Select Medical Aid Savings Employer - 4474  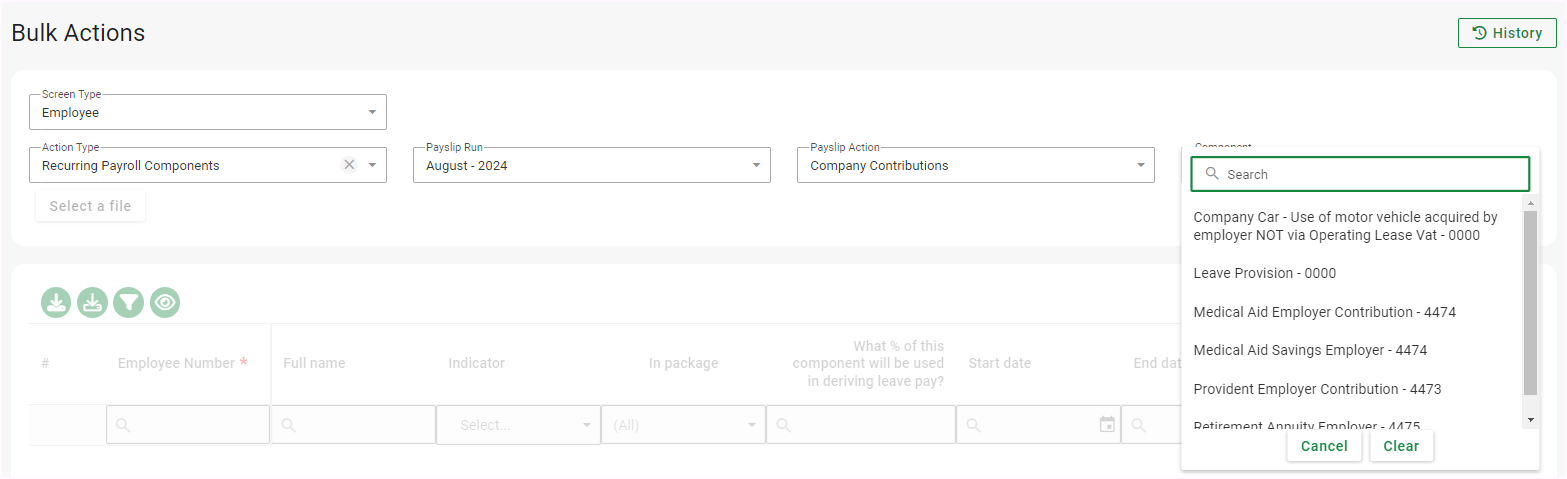1310,350
